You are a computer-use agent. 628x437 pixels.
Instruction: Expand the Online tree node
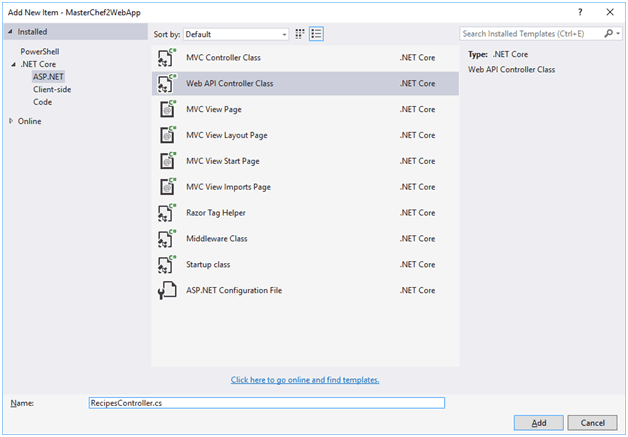point(11,121)
